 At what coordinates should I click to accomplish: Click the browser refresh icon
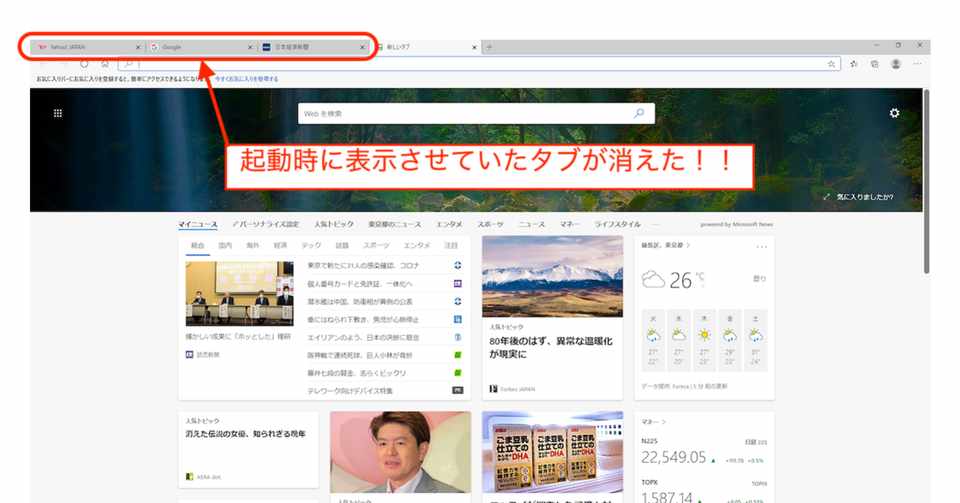(84, 64)
